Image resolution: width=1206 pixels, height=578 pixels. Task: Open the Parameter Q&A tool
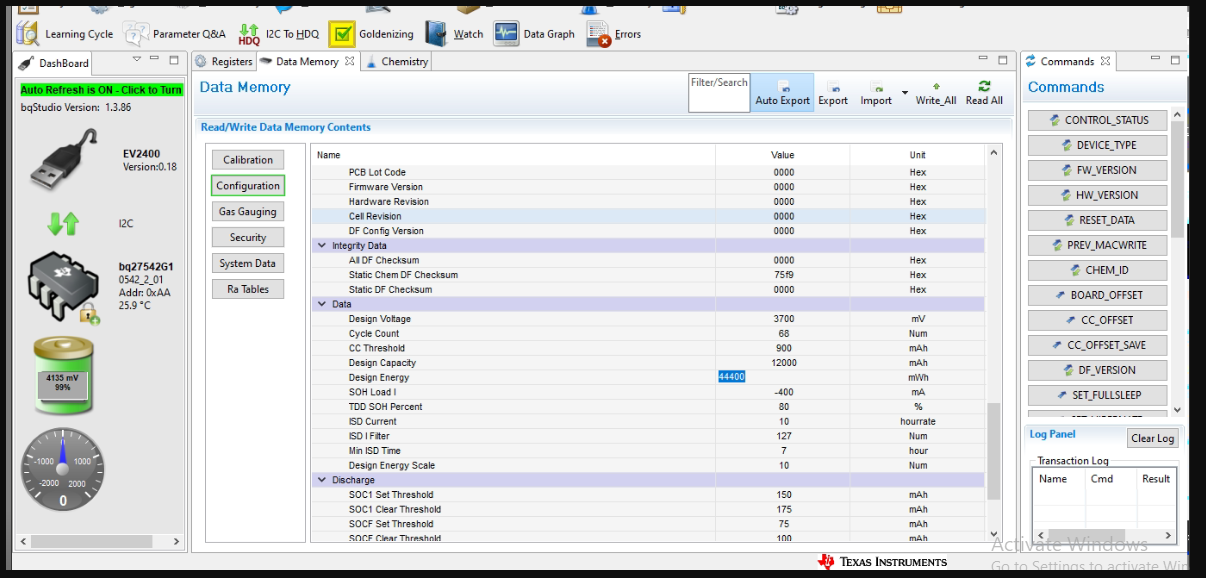pos(175,34)
